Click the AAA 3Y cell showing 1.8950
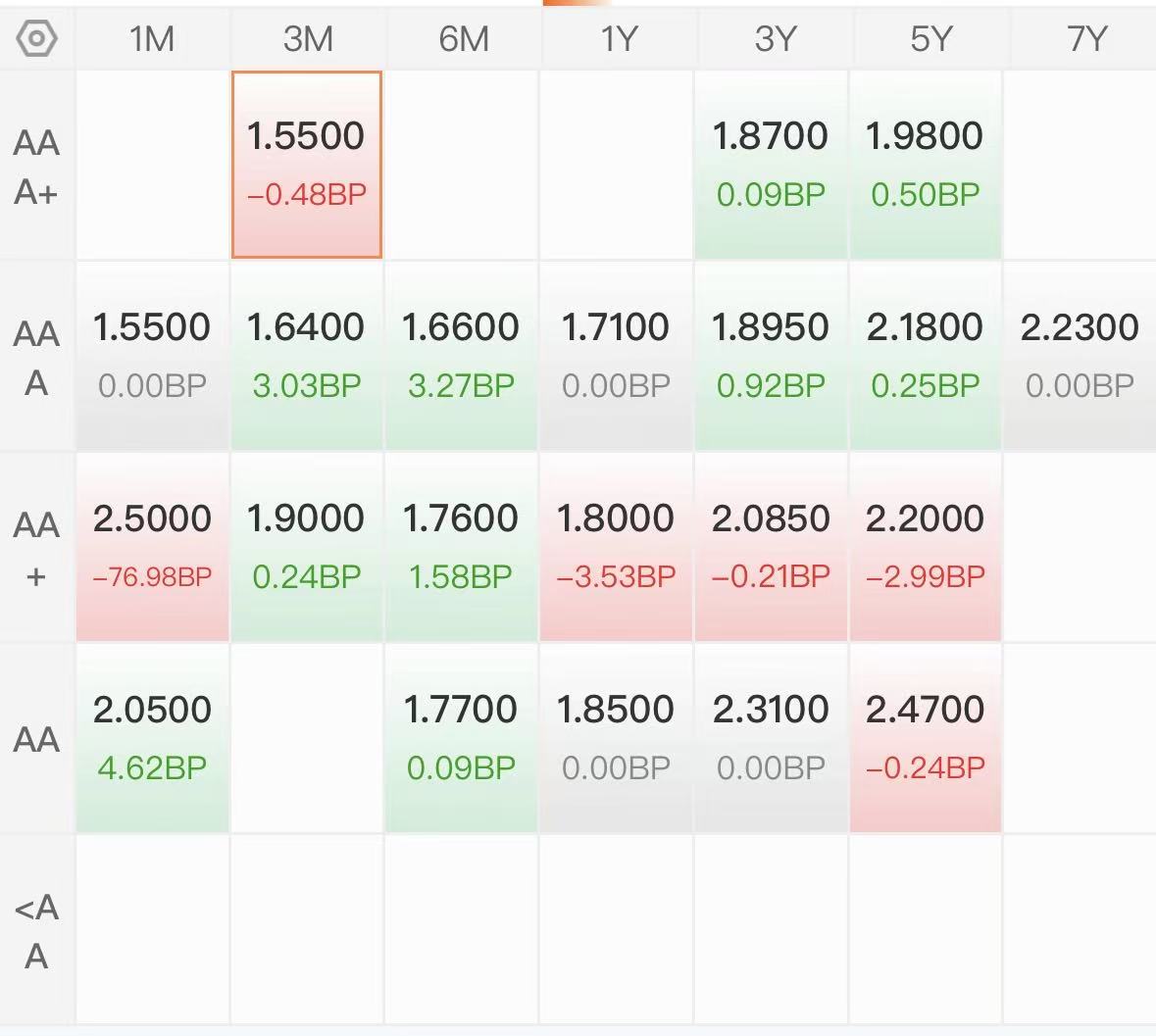The width and height of the screenshot is (1156, 1036). tap(771, 355)
